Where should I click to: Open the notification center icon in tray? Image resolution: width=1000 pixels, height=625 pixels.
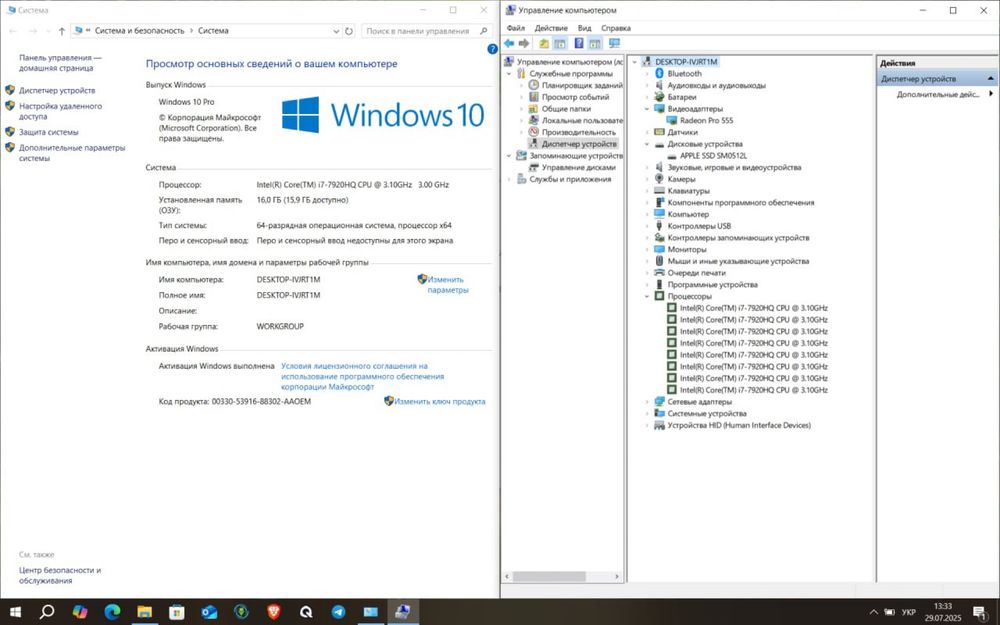click(979, 614)
